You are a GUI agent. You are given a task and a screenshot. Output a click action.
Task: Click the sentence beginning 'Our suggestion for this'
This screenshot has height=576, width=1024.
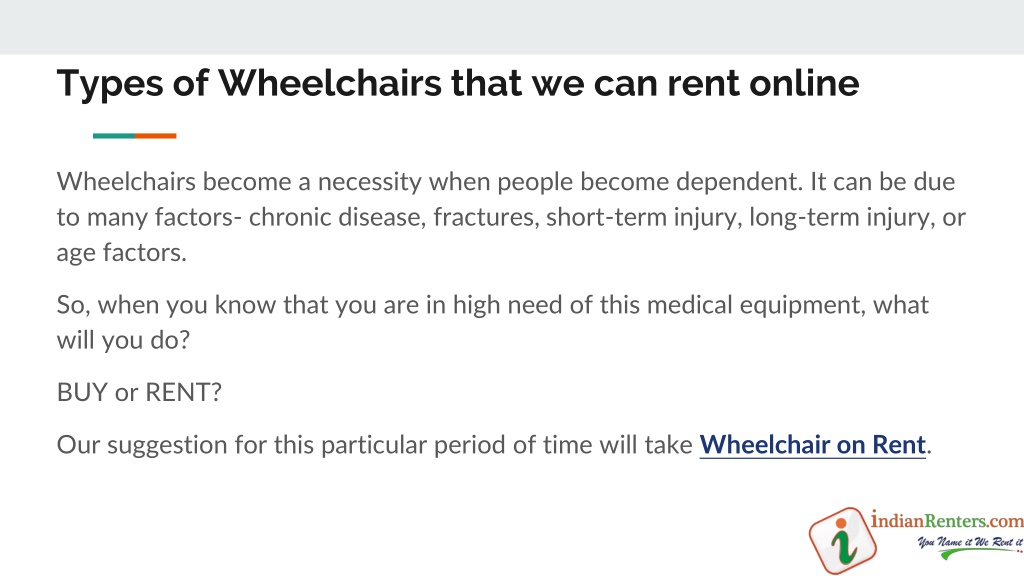pyautogui.click(x=494, y=445)
